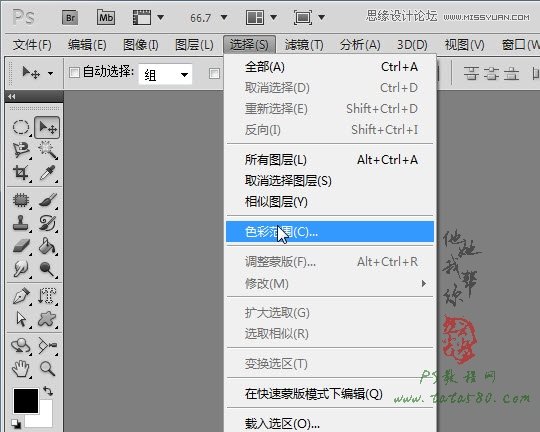This screenshot has width=540, height=432.
Task: Click the align top edges icon
Action: pos(471,73)
